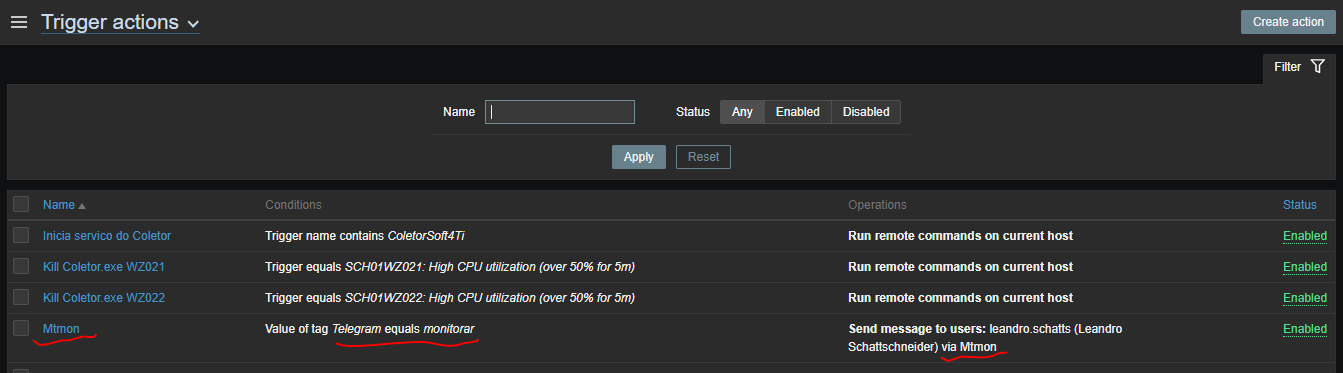
Task: Toggle the Filter tab
Action: point(1298,67)
